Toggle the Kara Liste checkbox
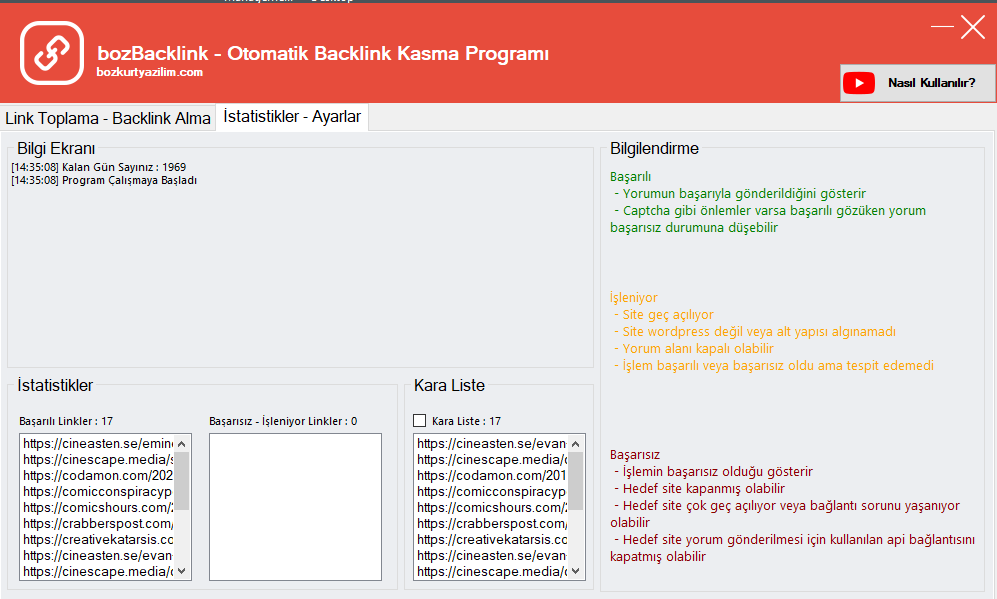997x599 pixels. [x=420, y=420]
